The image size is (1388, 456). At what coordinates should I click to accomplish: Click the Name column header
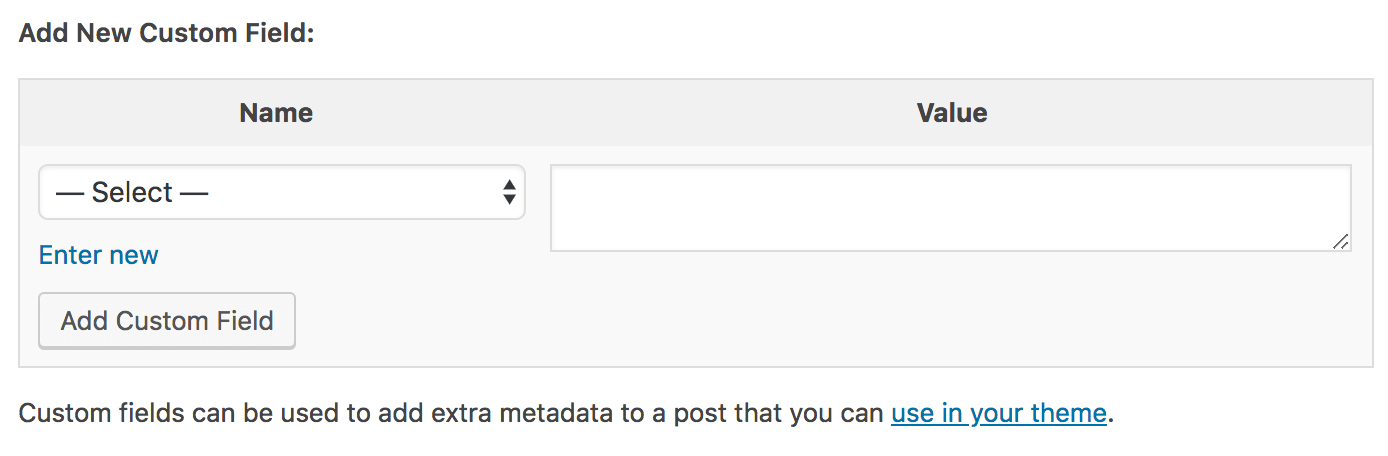tap(276, 113)
